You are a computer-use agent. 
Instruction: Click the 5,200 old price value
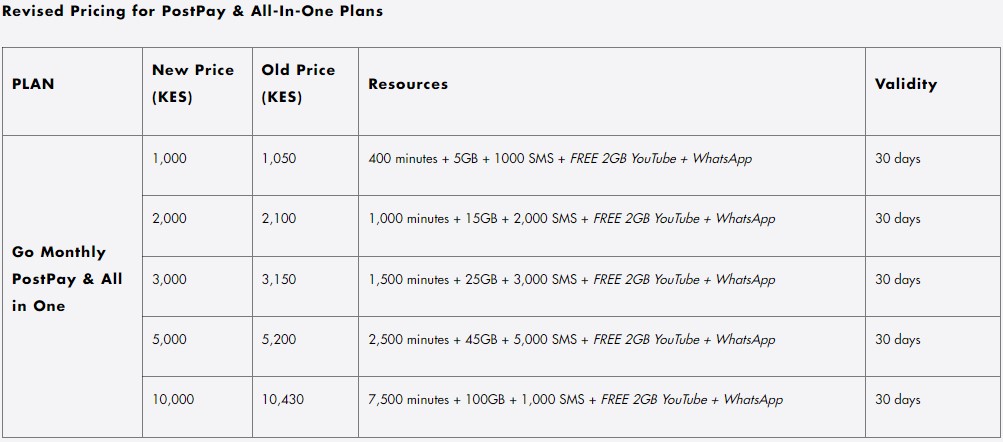tap(279, 340)
